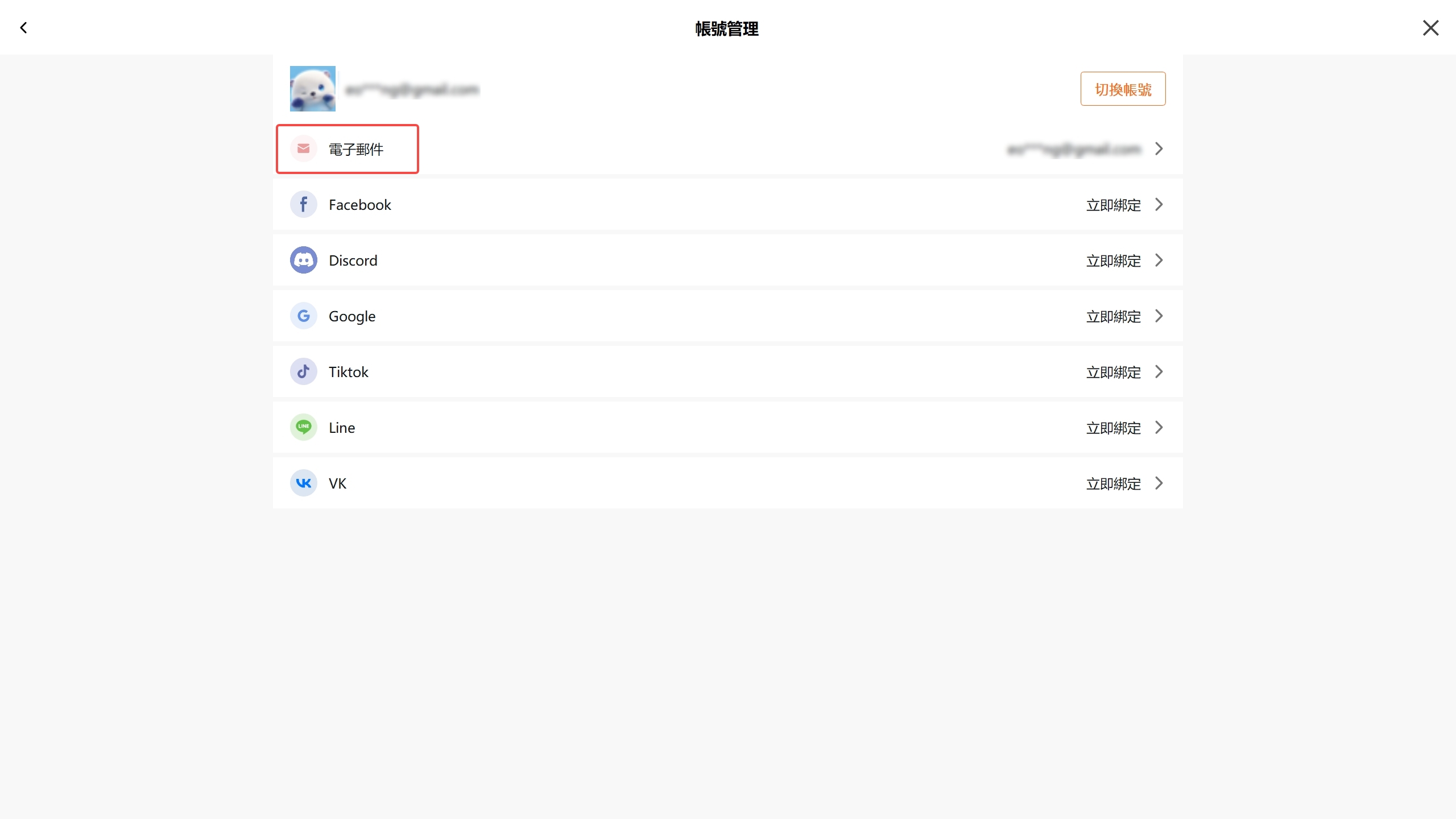The width and height of the screenshot is (1456, 819).
Task: Expand the 電子郵件 row chevron
Action: click(1159, 149)
